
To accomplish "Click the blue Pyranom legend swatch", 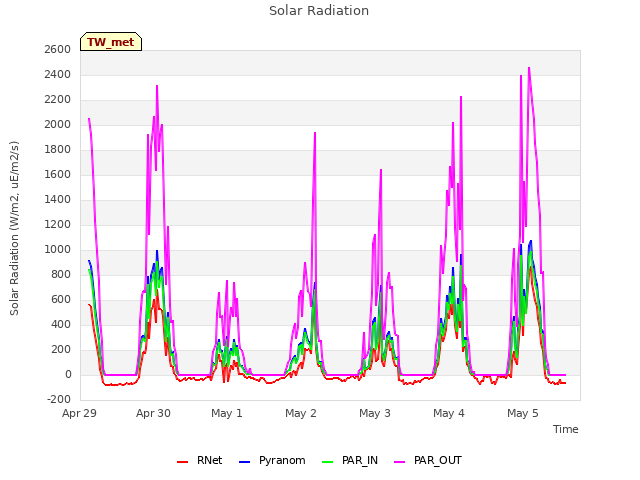I will [x=244, y=462].
